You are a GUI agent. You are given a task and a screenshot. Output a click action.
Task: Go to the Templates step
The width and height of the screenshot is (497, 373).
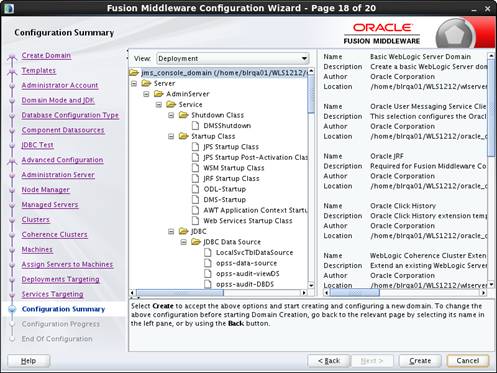point(39,70)
